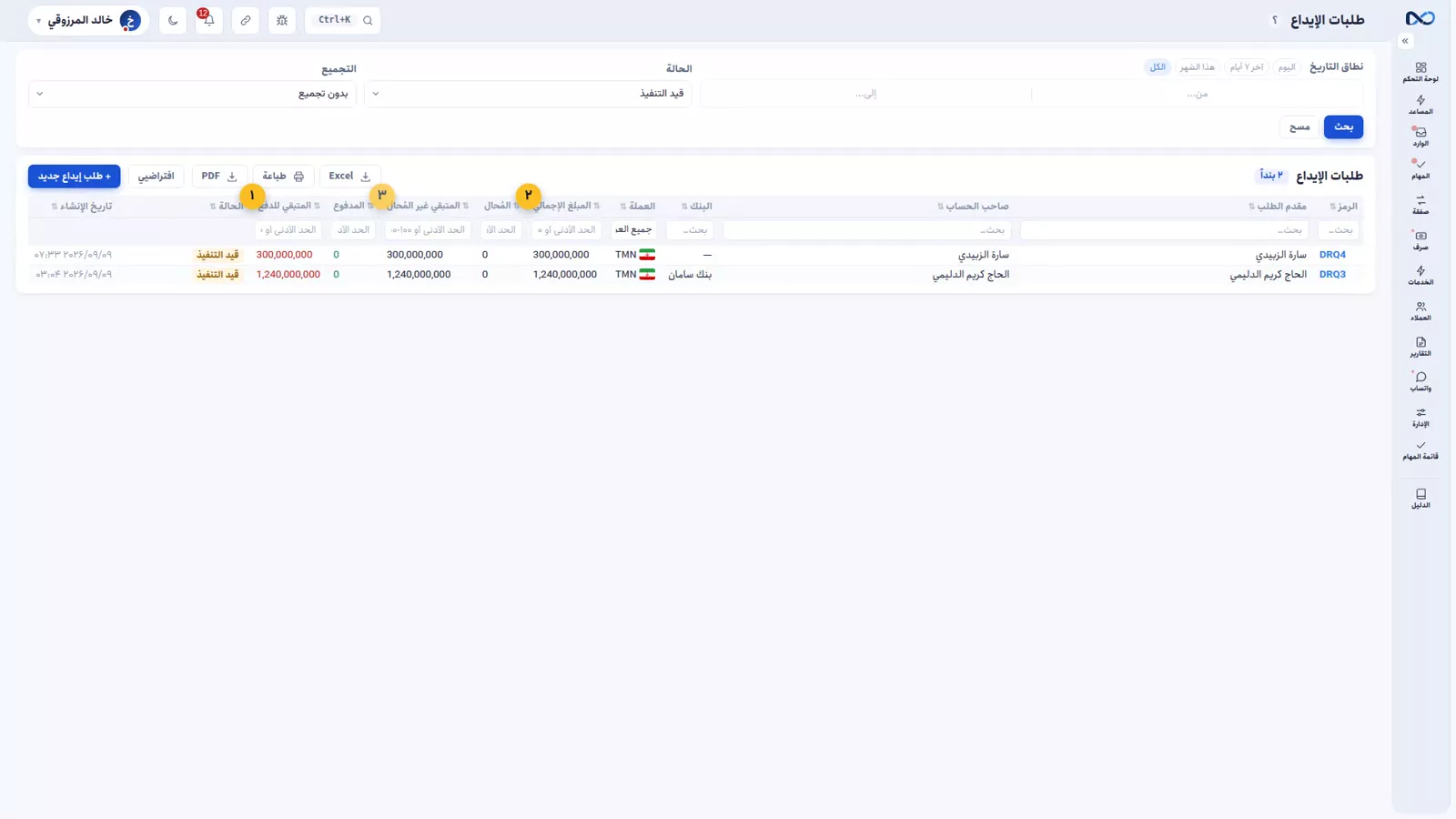This screenshot has height=819, width=1456.
Task: Toggle dark mode moon icon
Action: point(173,20)
